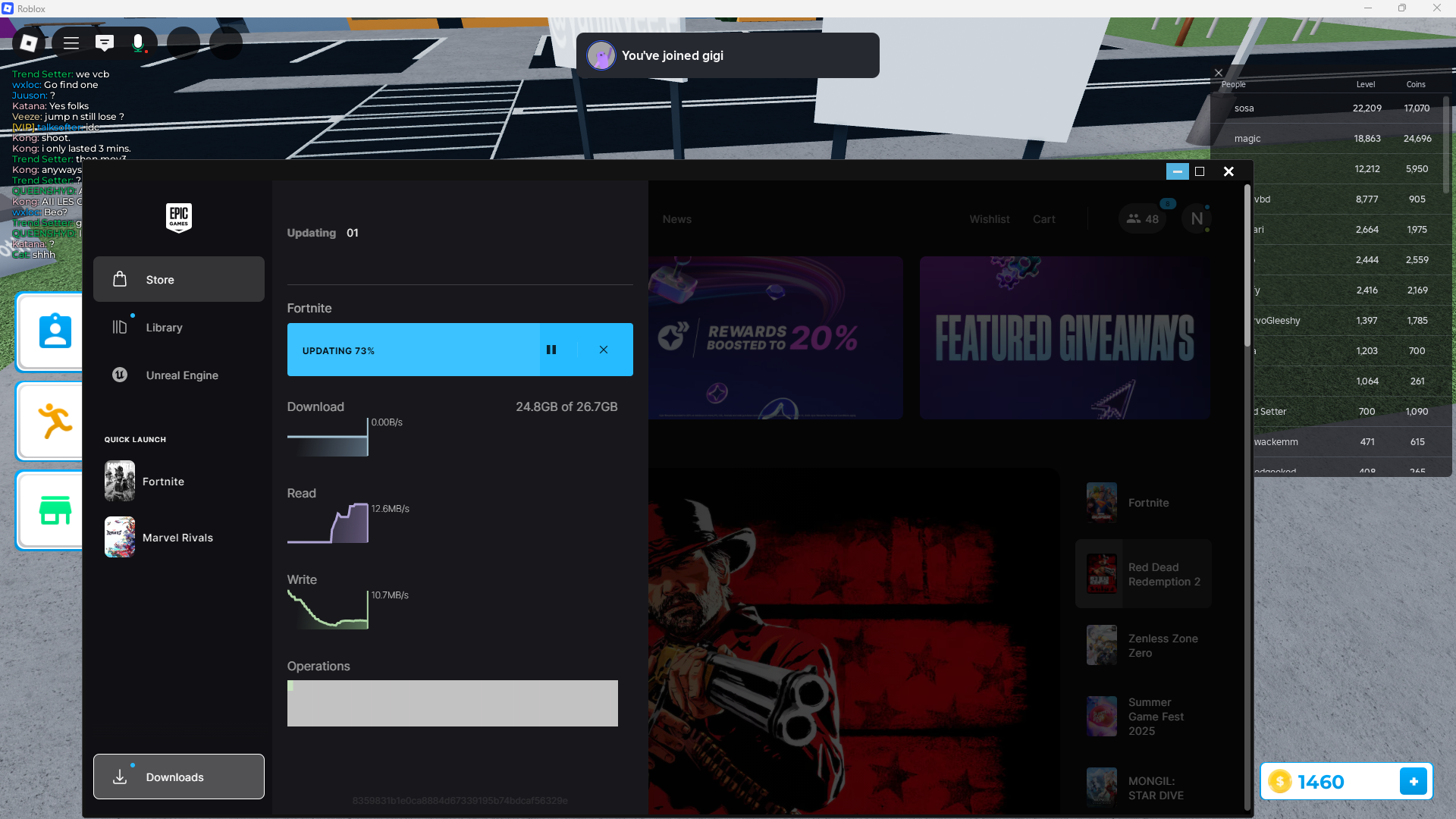Viewport: 1456px width, 819px height.
Task: Close the Roblox leaderboard panel
Action: [1219, 73]
